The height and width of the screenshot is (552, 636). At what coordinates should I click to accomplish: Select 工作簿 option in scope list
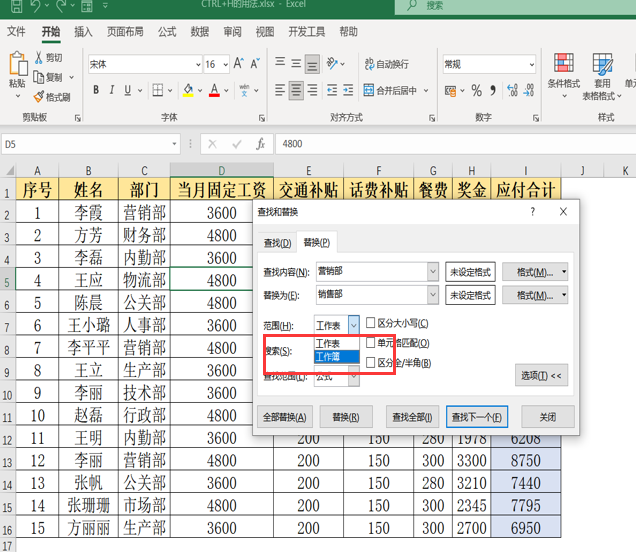(x=337, y=357)
